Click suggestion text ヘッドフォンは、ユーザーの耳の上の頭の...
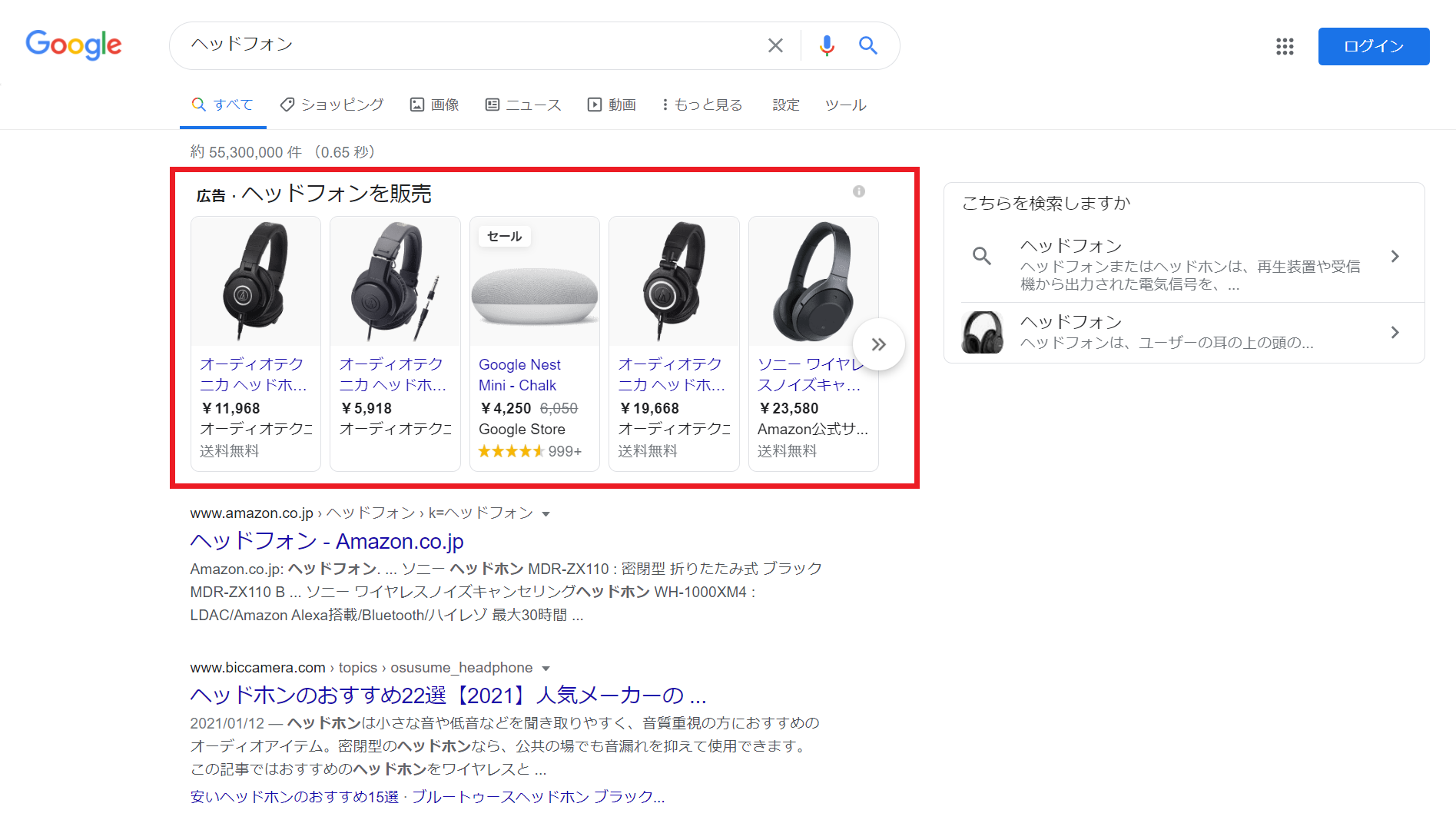Viewport: 1456px width, 830px height. point(1166,343)
